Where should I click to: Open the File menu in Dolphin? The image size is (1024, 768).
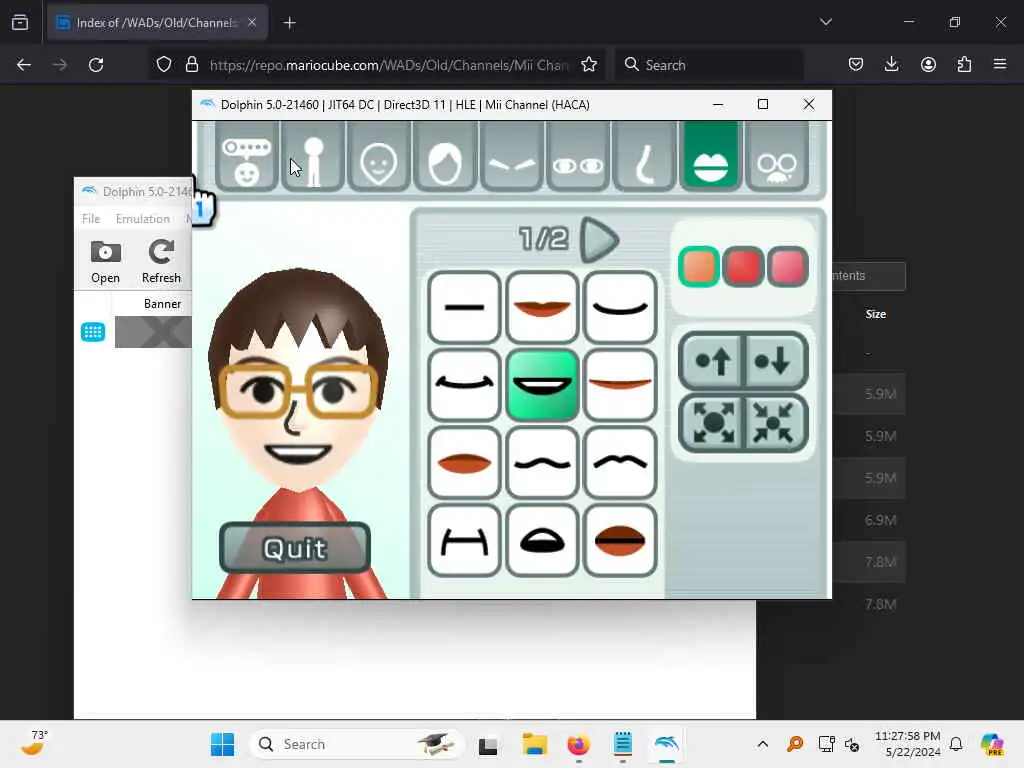[x=91, y=219]
